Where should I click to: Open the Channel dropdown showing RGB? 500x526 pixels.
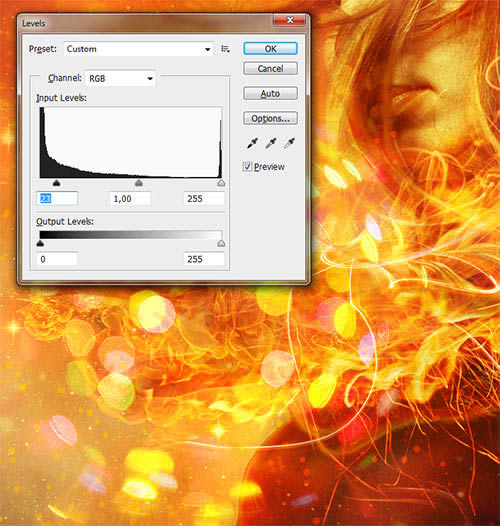pyautogui.click(x=120, y=78)
